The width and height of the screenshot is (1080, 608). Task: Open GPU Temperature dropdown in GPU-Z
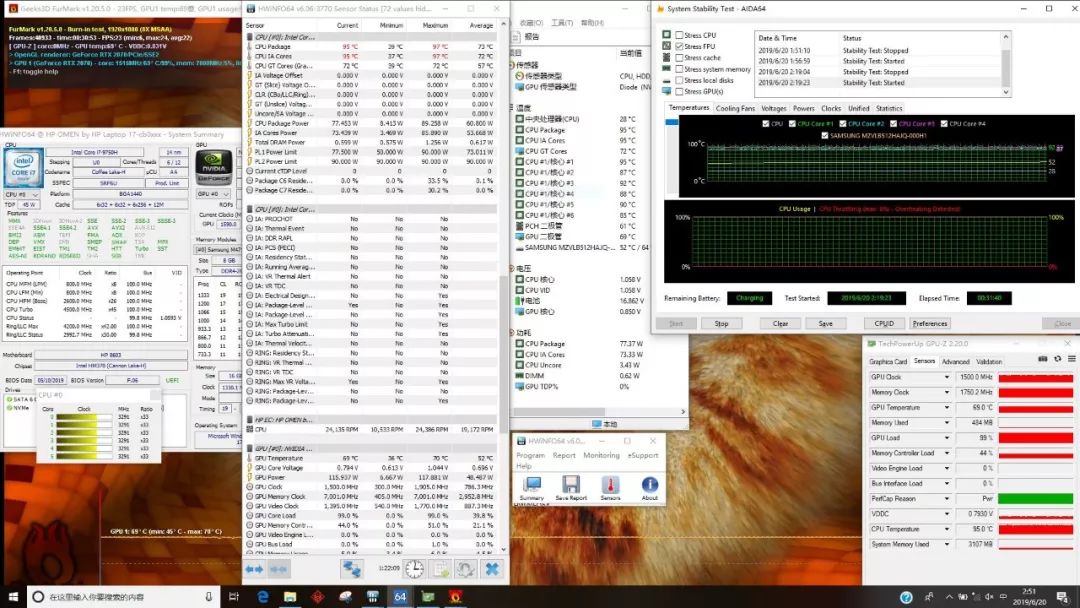coord(946,408)
